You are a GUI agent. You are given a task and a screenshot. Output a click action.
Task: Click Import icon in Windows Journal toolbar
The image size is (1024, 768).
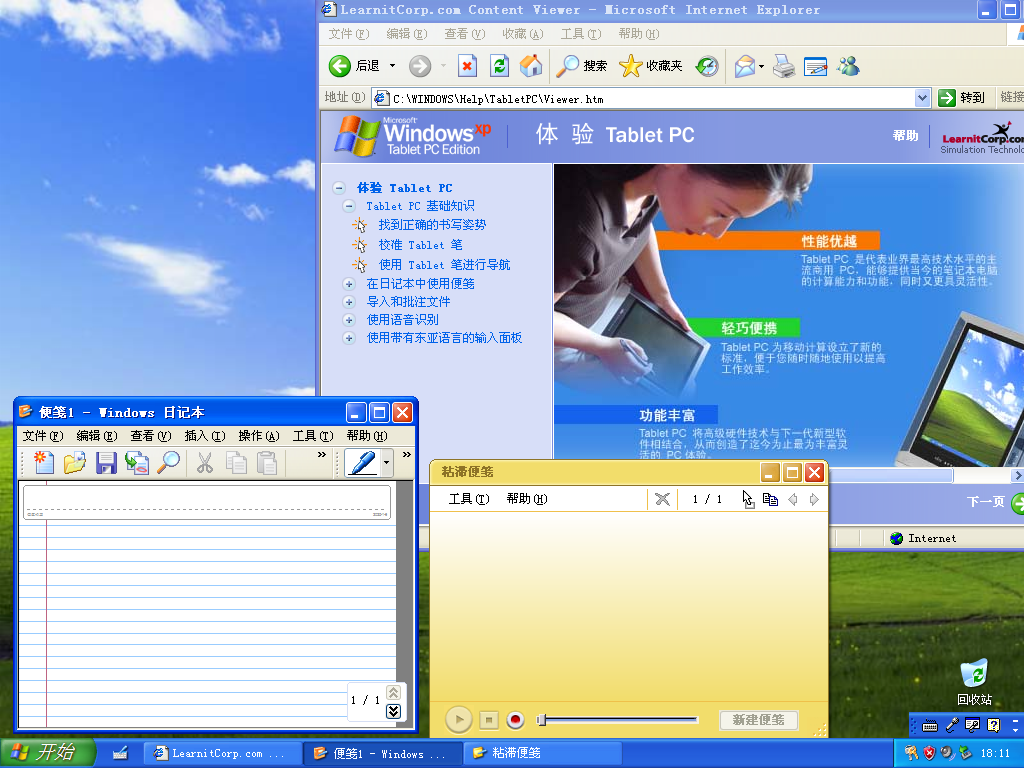point(137,462)
